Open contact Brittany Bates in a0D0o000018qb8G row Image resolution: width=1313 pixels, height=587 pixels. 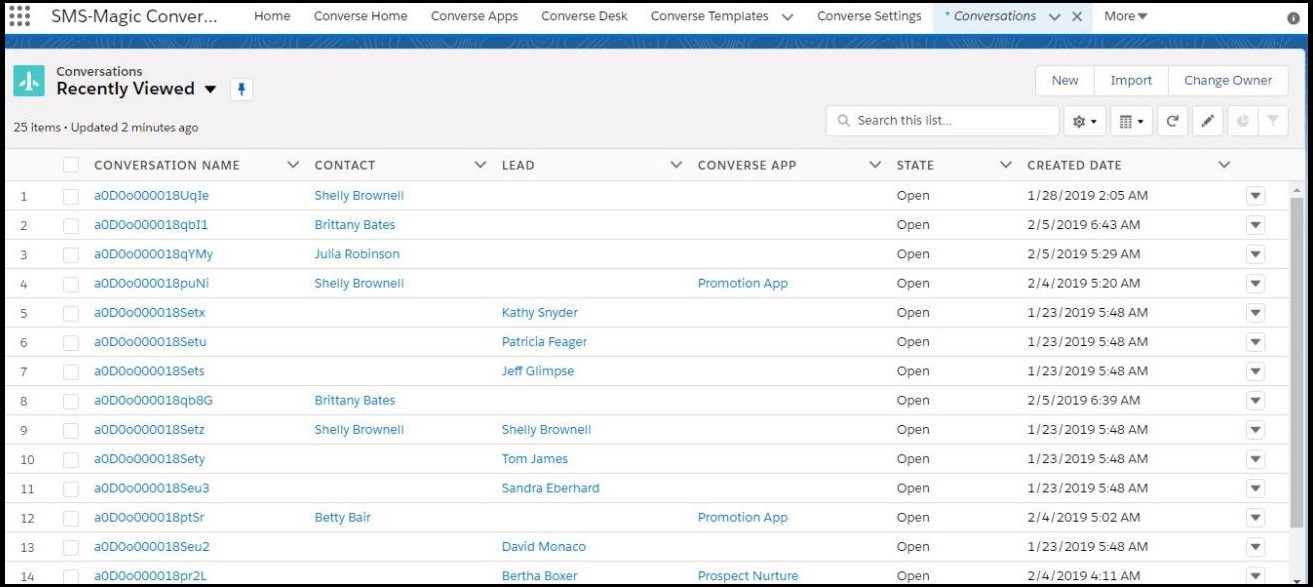point(355,401)
